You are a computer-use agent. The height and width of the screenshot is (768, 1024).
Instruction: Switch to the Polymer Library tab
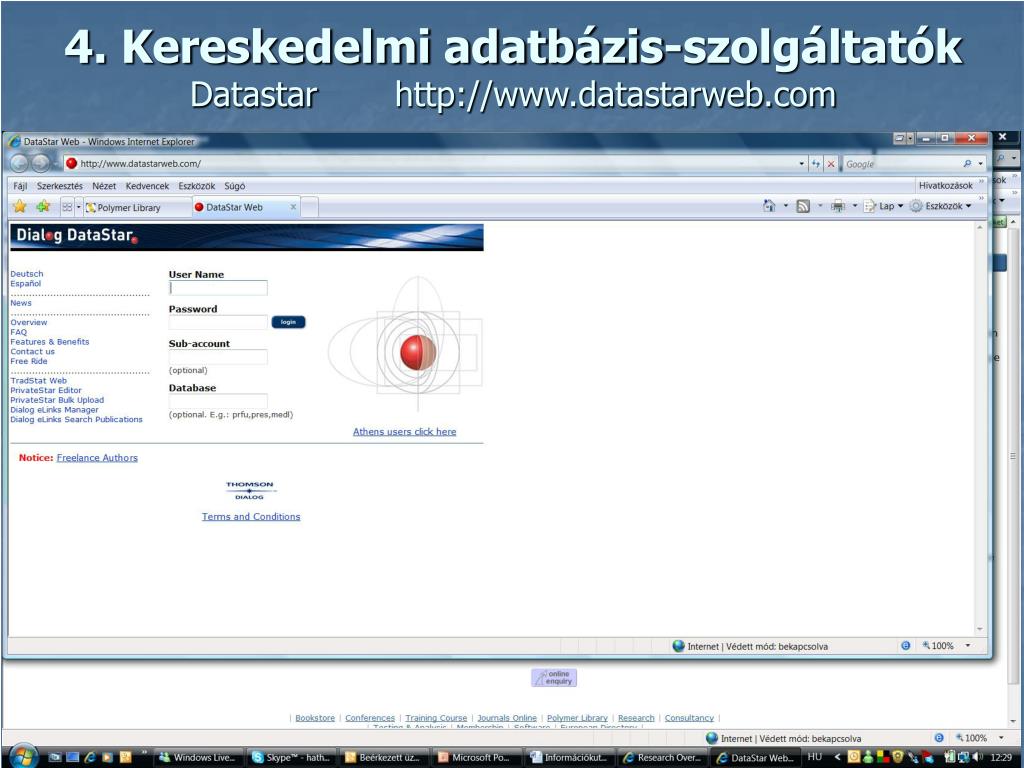pos(137,207)
